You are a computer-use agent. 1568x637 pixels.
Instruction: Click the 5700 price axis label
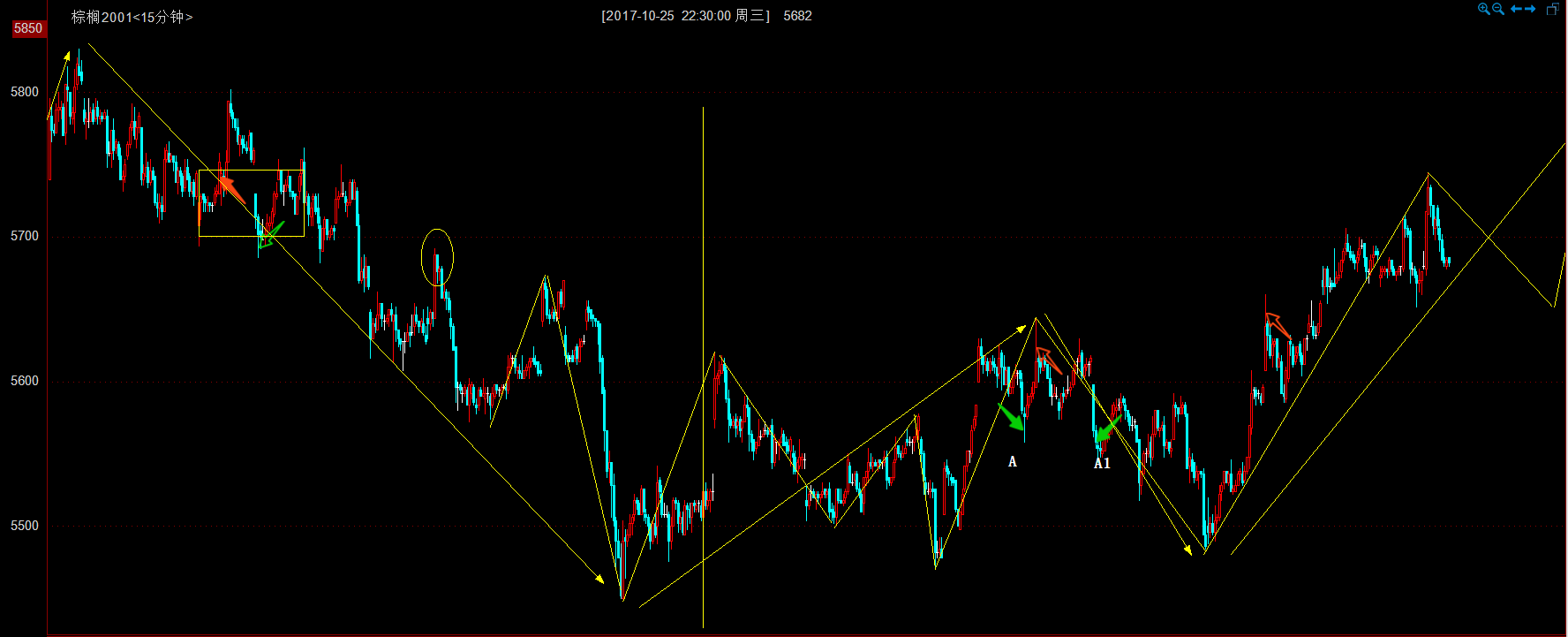coord(25,236)
